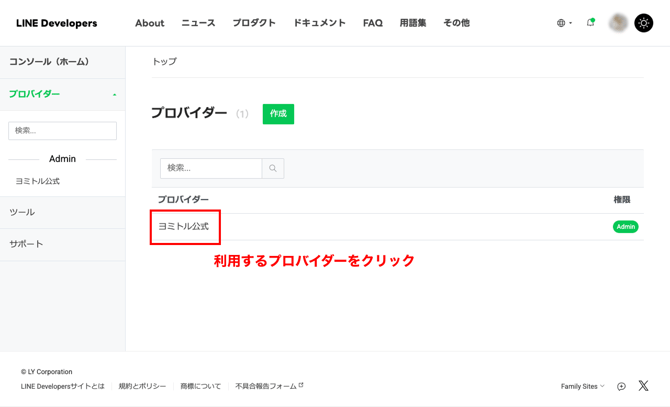
Task: Open LINE Developersサイトとは footer link
Action: 62,386
